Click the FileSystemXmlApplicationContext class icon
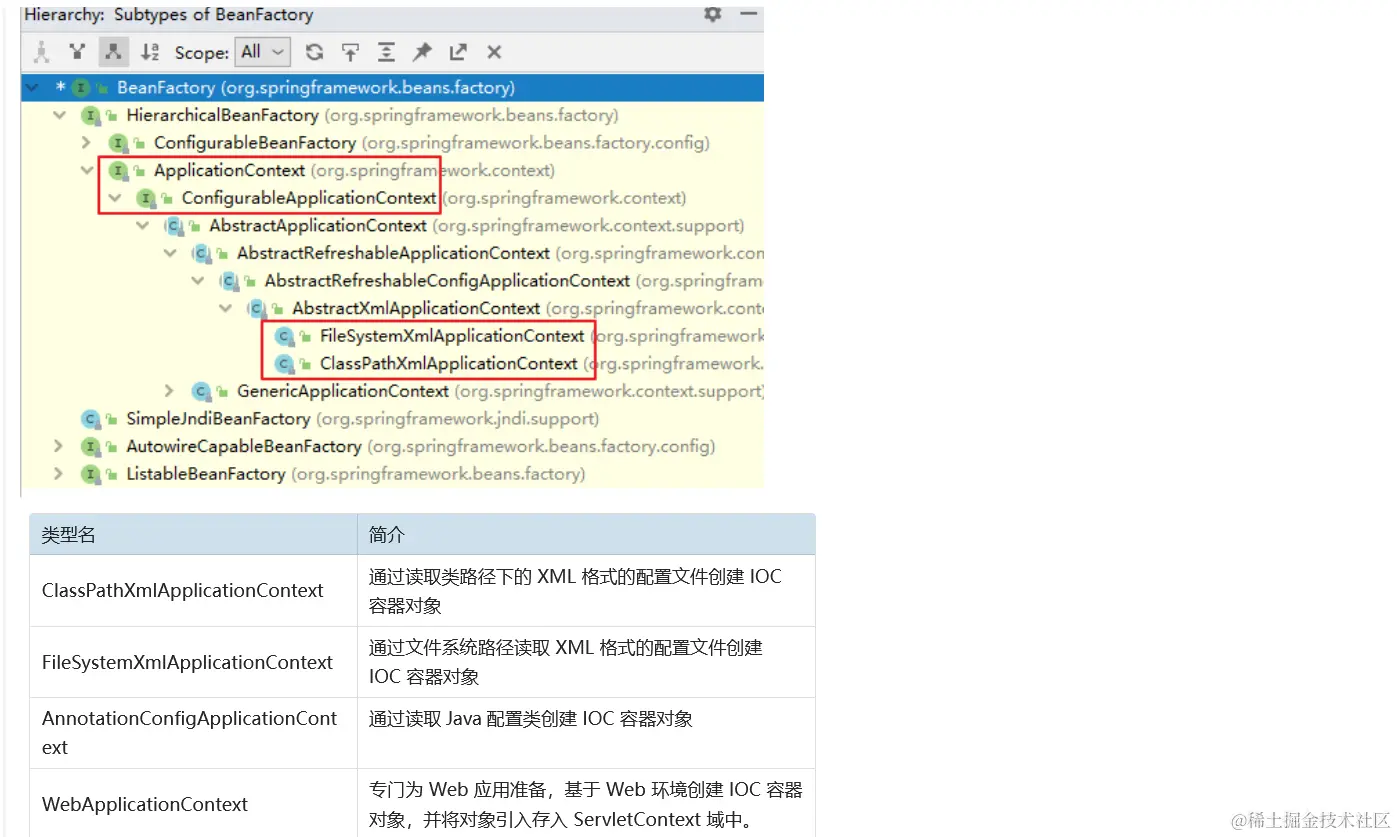This screenshot has height=837, width=1397. click(284, 336)
